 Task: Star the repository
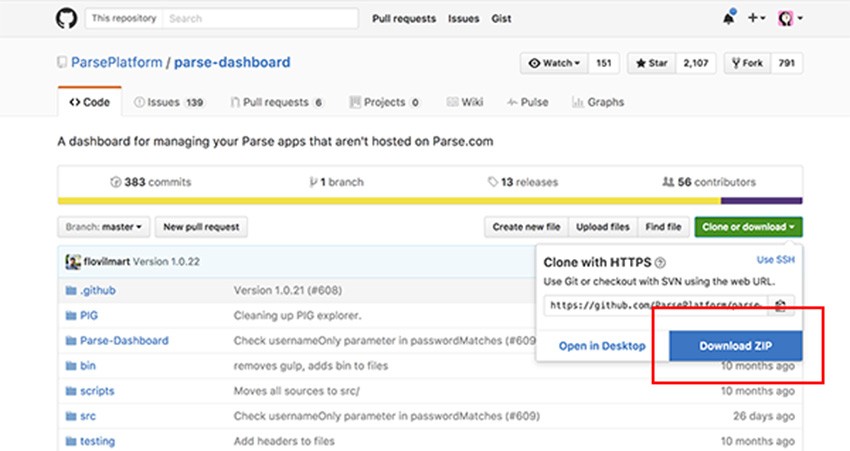pos(652,63)
